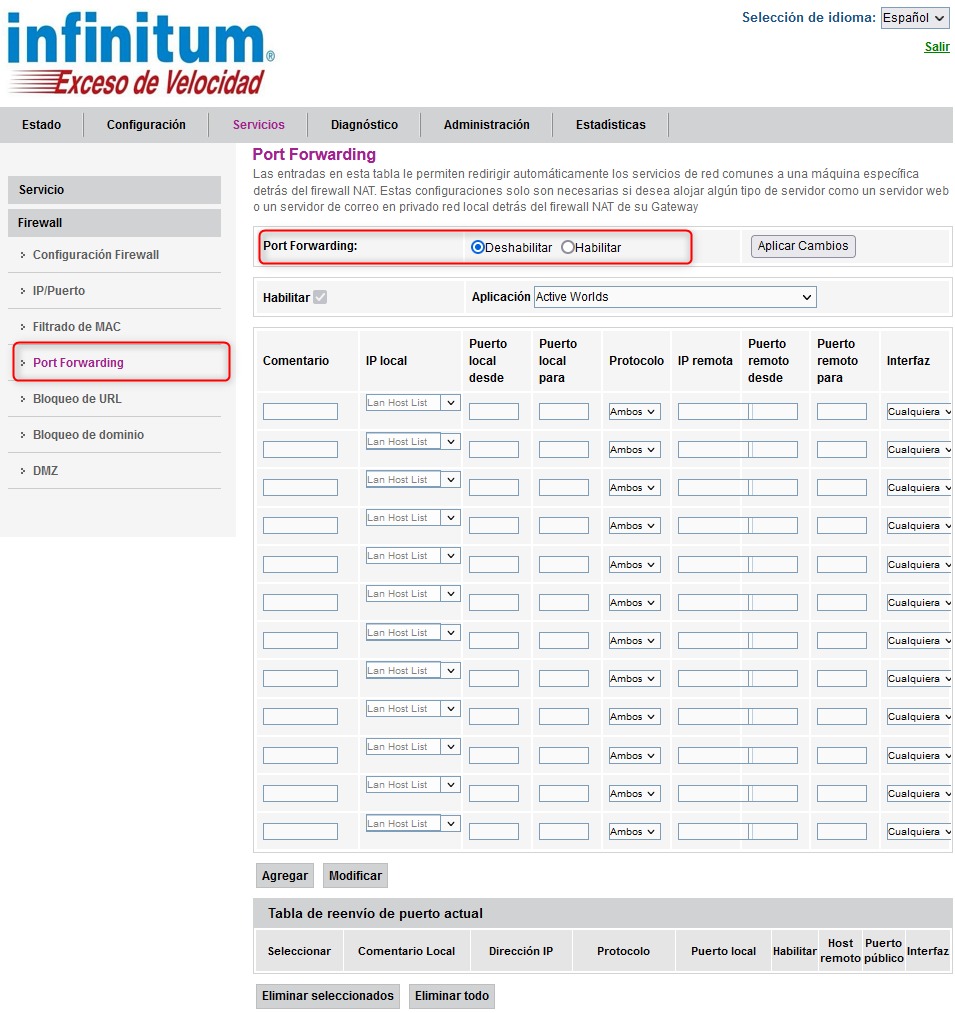Select Configuración Firewall in the sidebar
The width and height of the screenshot is (955, 1013).
[97, 255]
